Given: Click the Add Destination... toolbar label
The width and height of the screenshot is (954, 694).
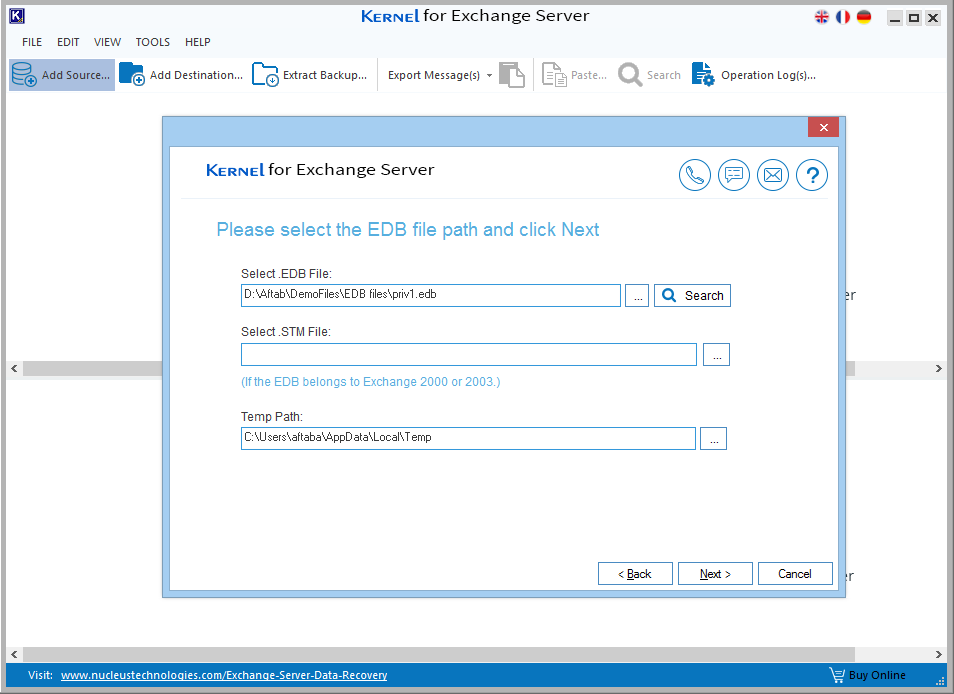Looking at the screenshot, I should (196, 75).
